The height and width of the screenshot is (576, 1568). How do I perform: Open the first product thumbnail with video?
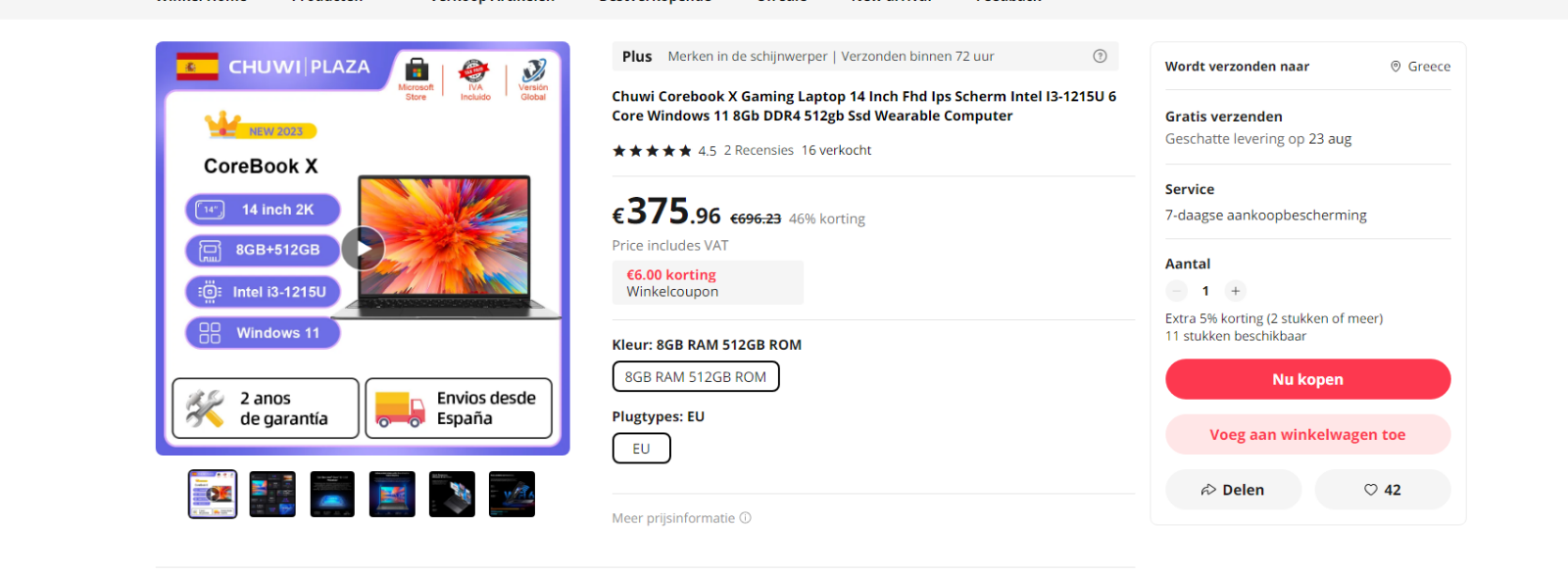(x=213, y=495)
